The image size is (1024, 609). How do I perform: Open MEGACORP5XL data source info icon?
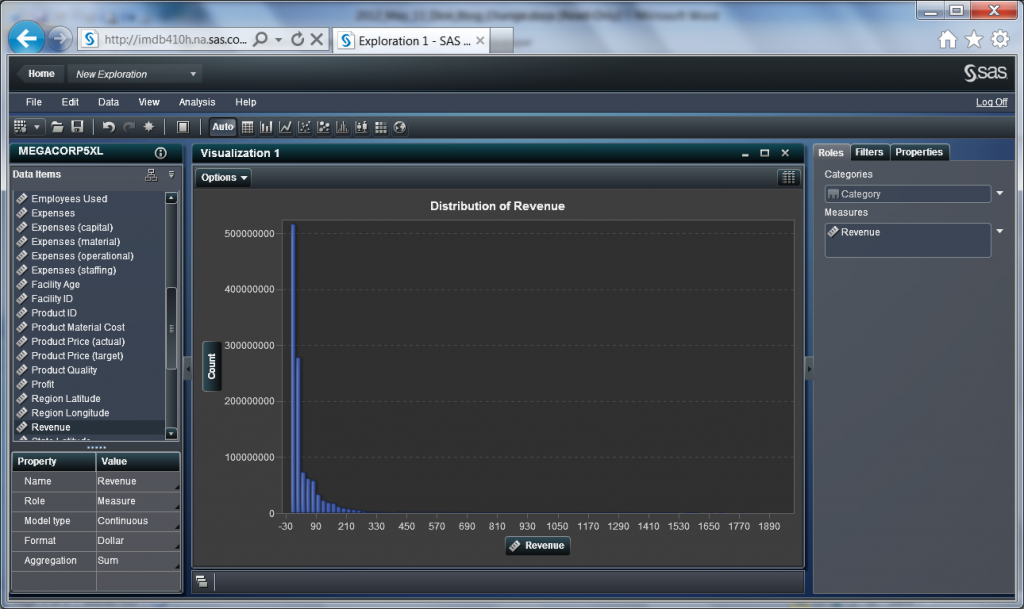click(x=161, y=153)
